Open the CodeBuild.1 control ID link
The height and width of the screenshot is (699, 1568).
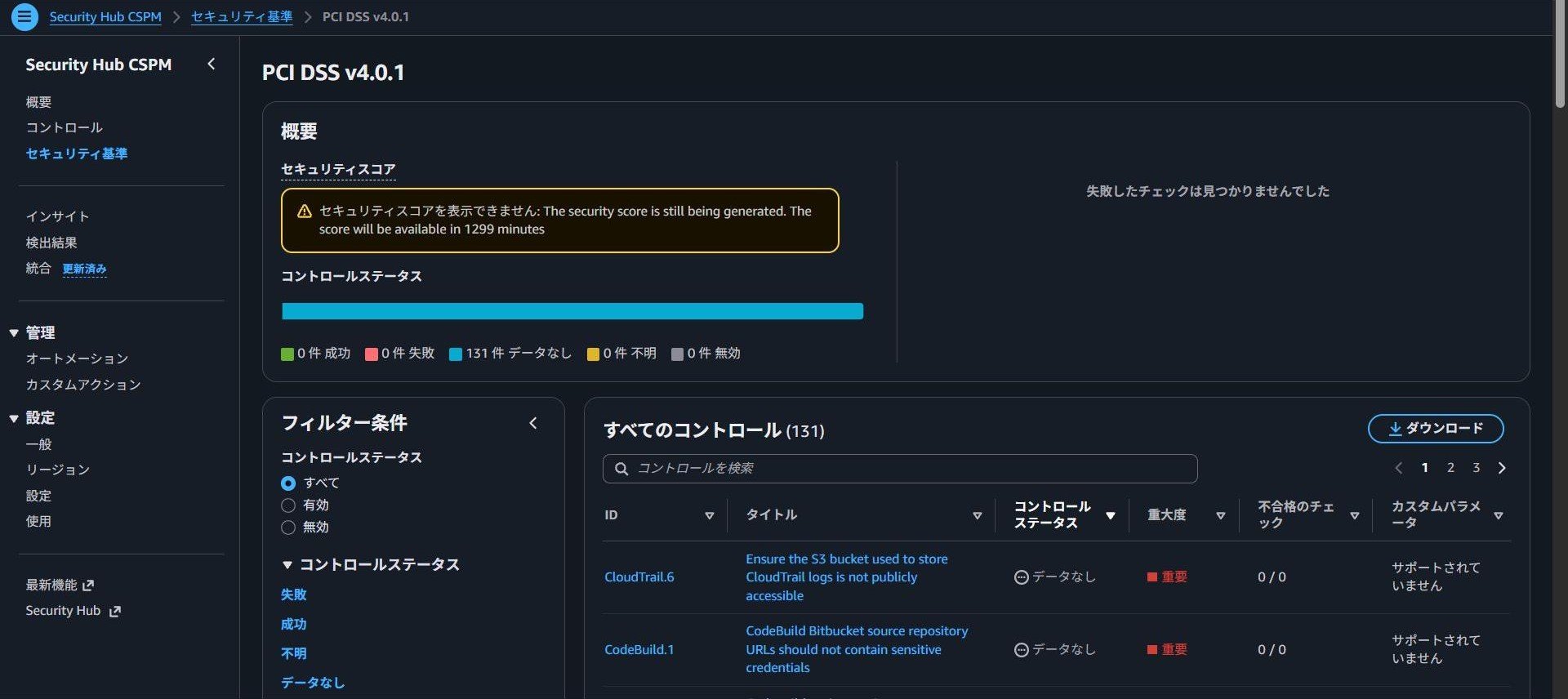(x=639, y=650)
